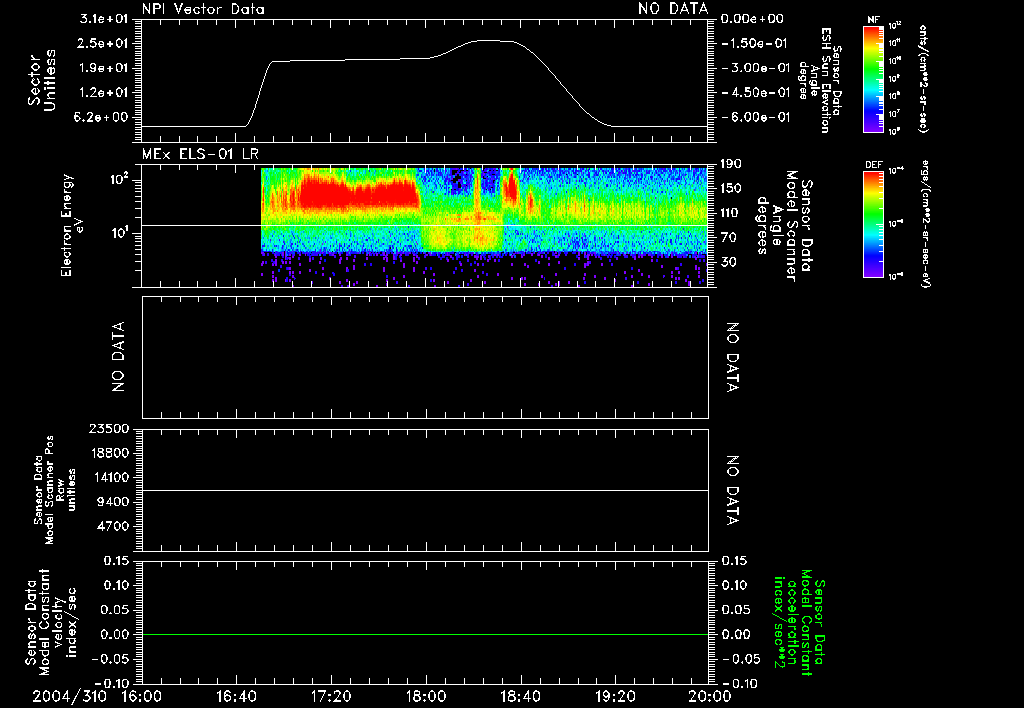This screenshot has width=1024, height=708.
Task: Click the 70 scanner angle value
Action: (x=729, y=237)
